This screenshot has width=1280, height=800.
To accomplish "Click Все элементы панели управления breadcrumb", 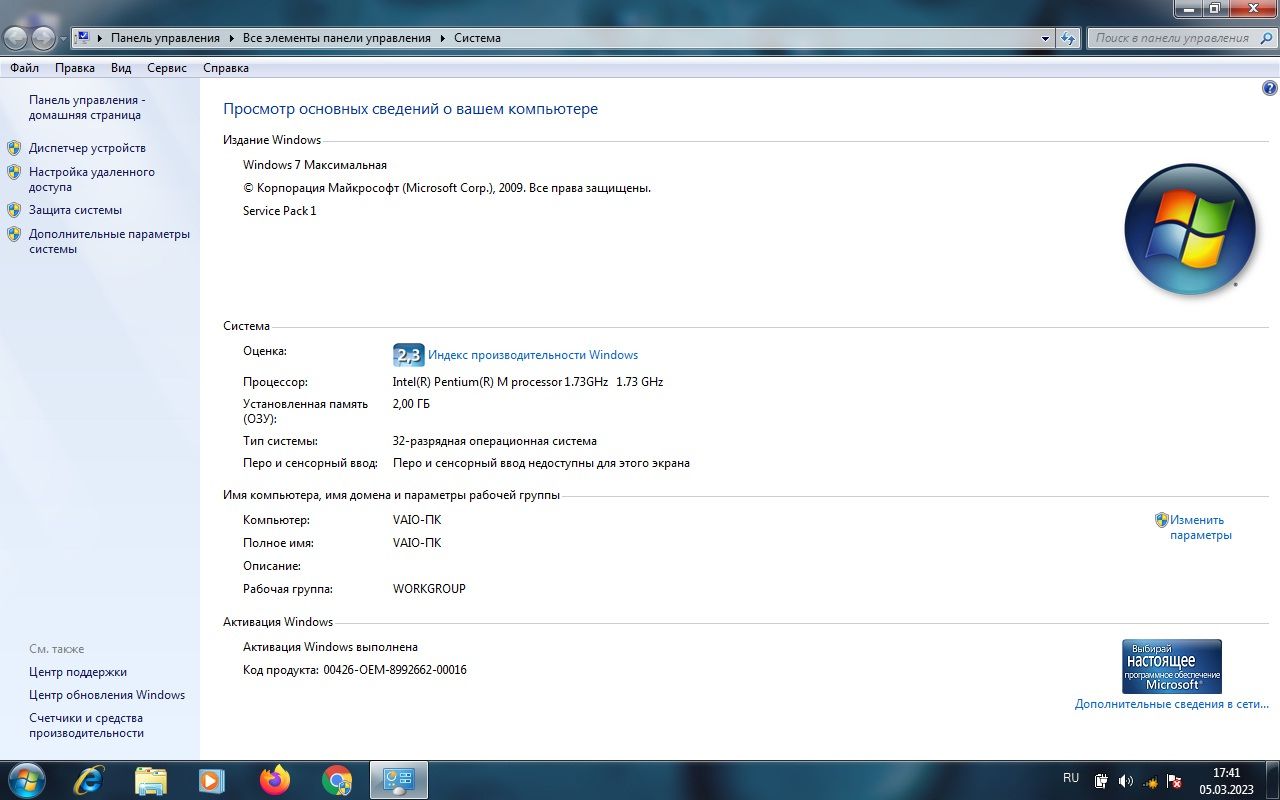I will pos(337,38).
